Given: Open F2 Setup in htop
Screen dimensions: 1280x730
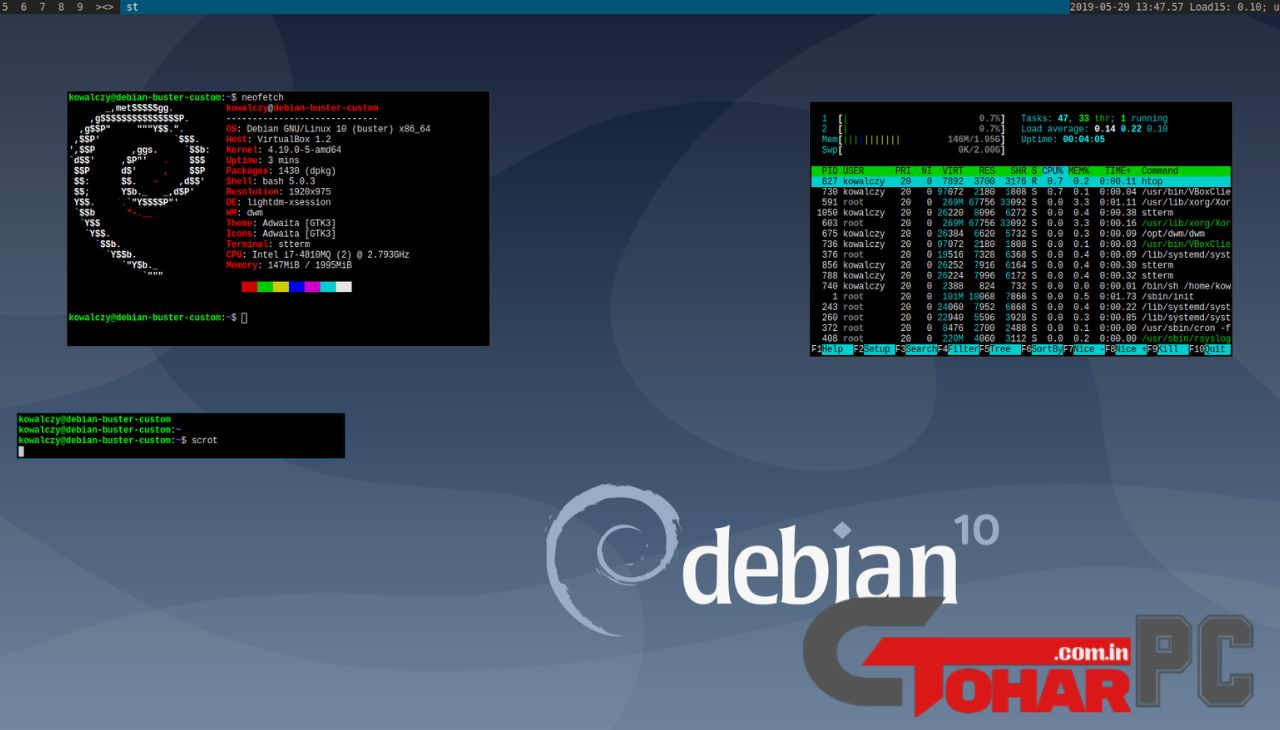Looking at the screenshot, I should (874, 350).
